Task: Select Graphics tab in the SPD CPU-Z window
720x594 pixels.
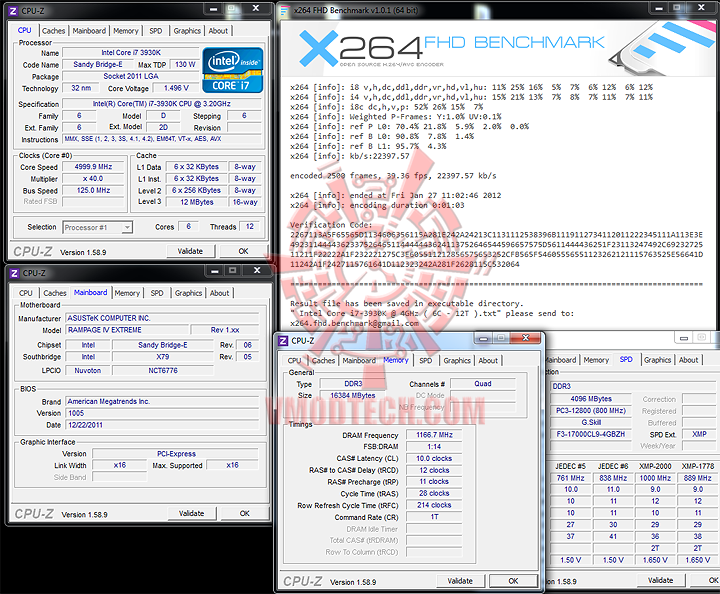Action: pos(657,360)
